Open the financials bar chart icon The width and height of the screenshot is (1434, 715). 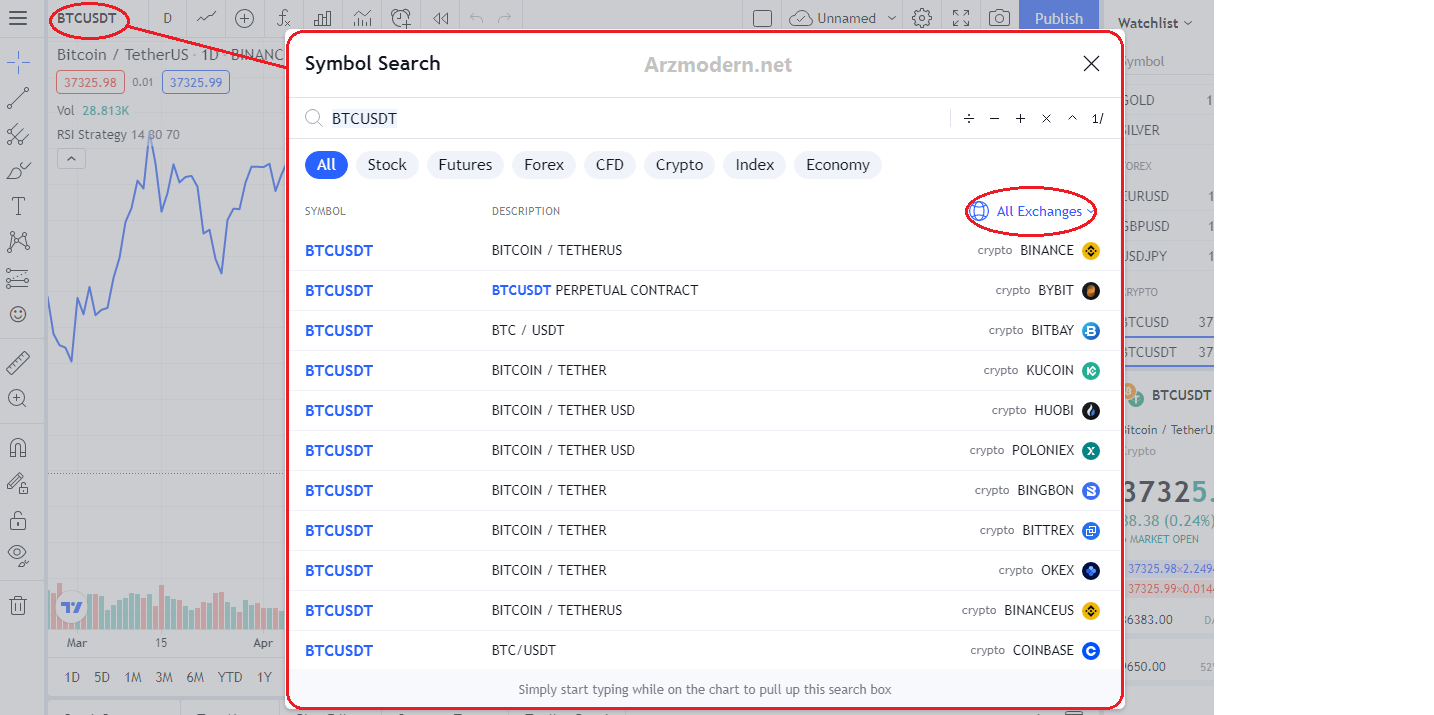coord(323,18)
